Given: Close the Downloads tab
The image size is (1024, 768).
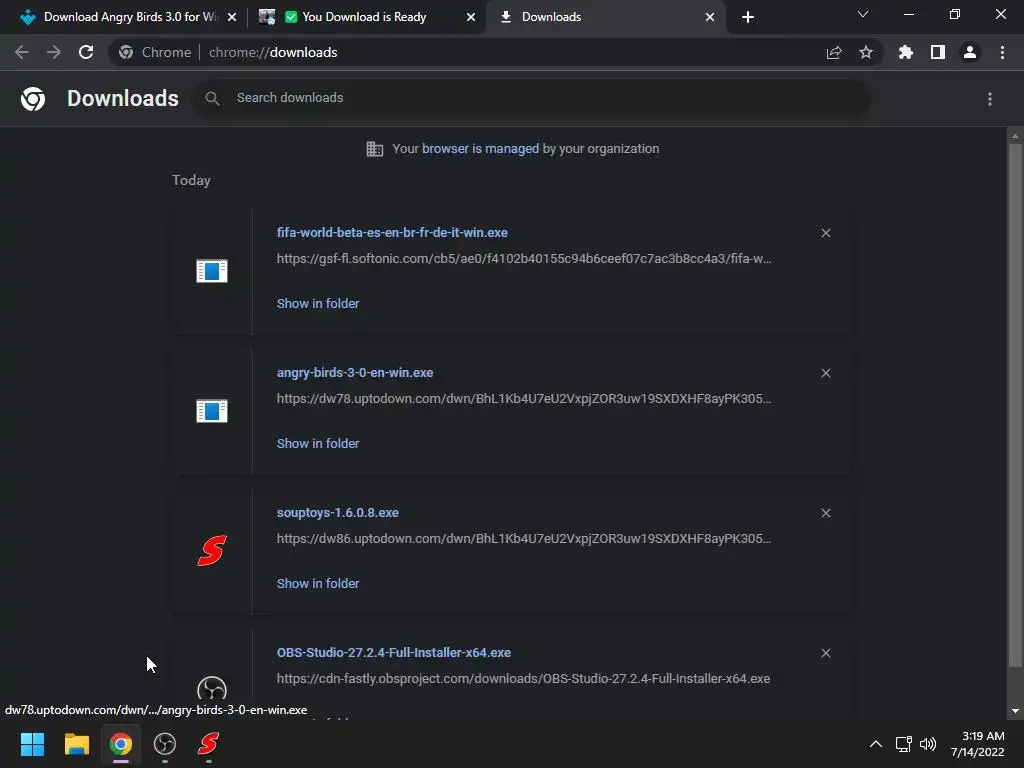Looking at the screenshot, I should [710, 17].
